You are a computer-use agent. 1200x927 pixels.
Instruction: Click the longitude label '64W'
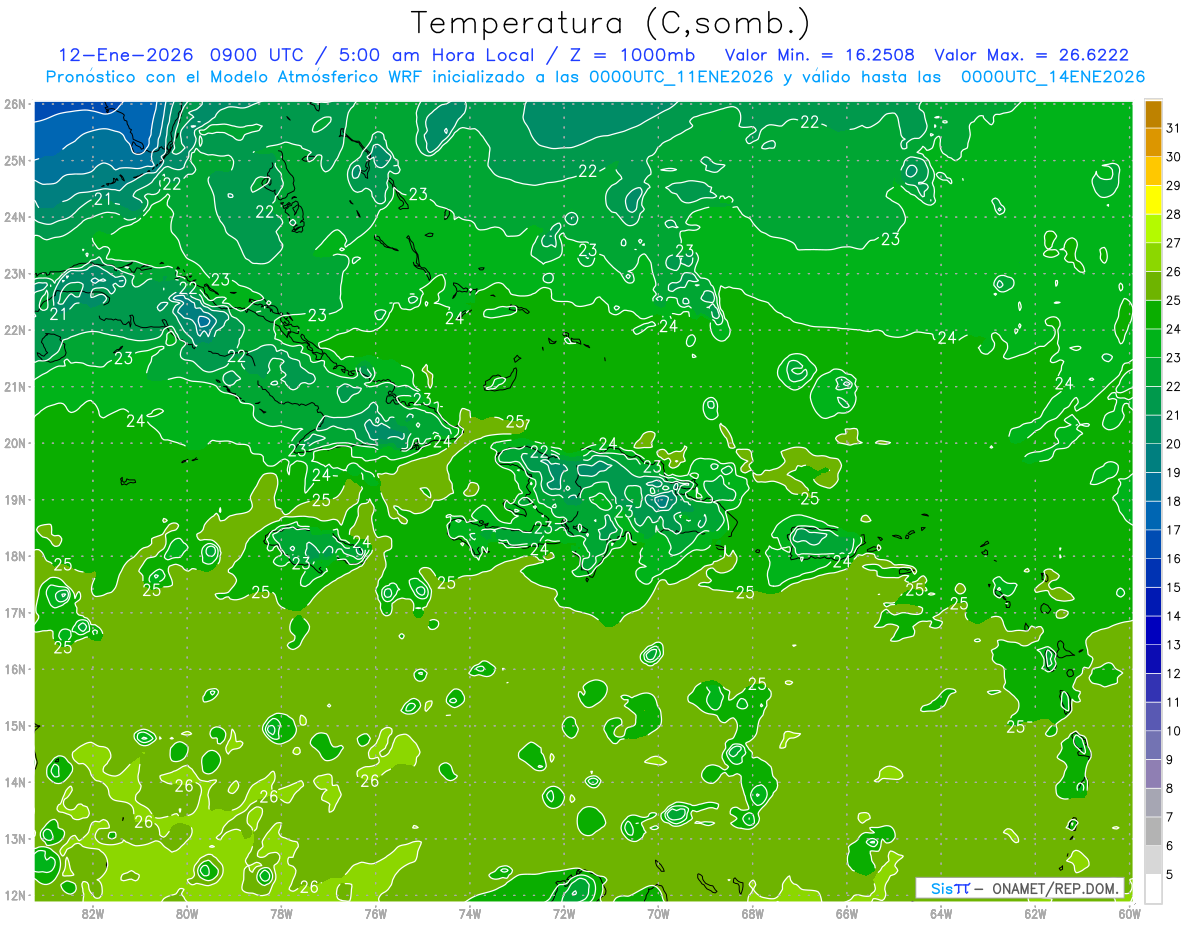940,912
